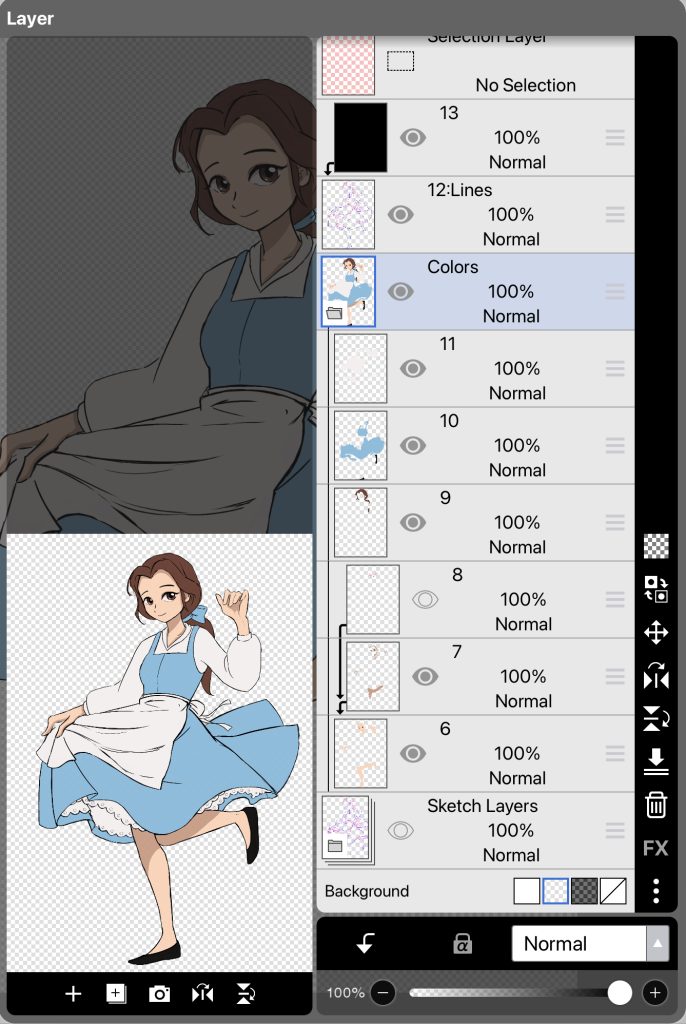
Task: Select layer 13 thumbnail
Action: click(361, 137)
